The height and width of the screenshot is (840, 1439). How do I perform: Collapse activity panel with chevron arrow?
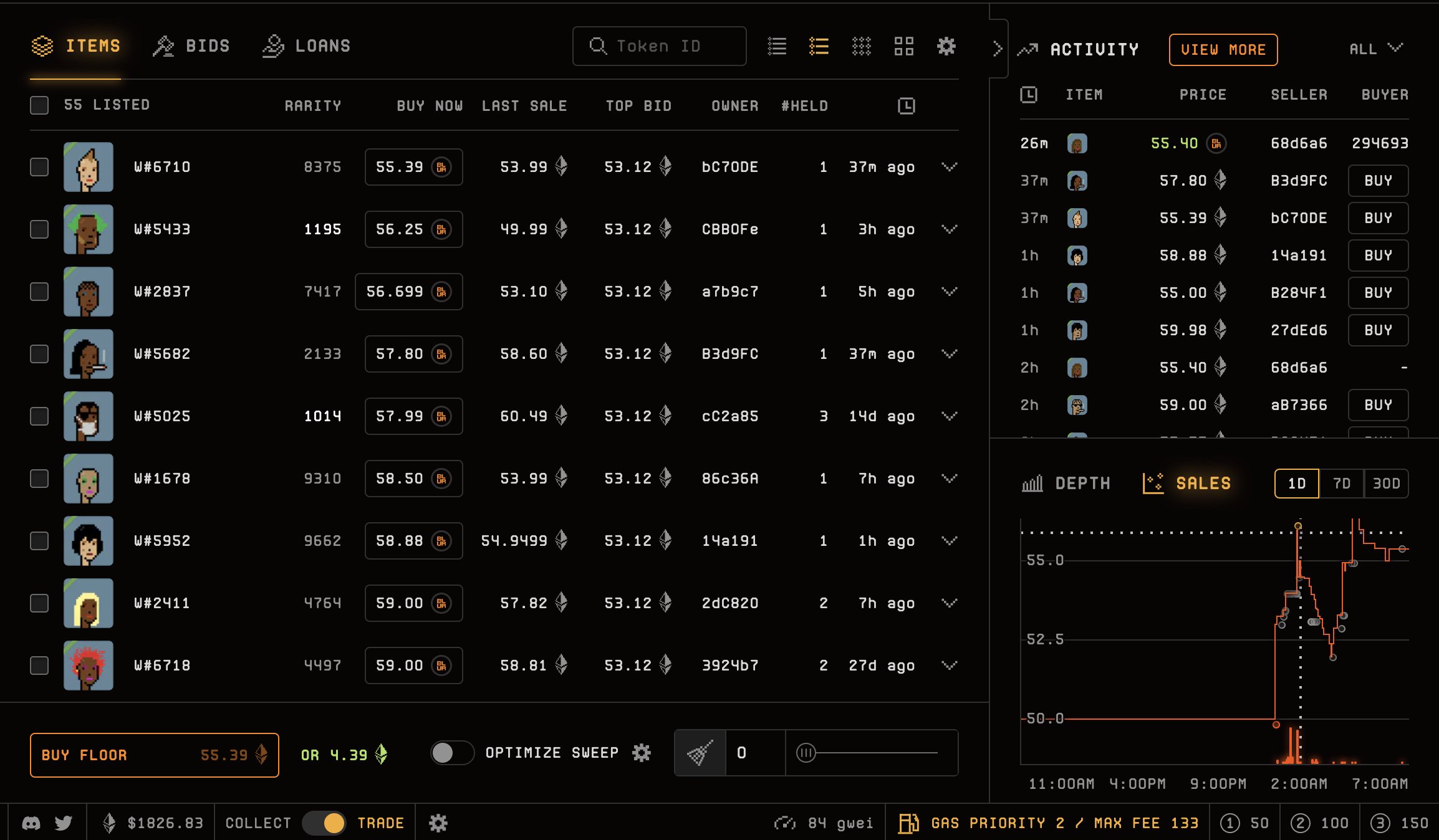point(998,49)
